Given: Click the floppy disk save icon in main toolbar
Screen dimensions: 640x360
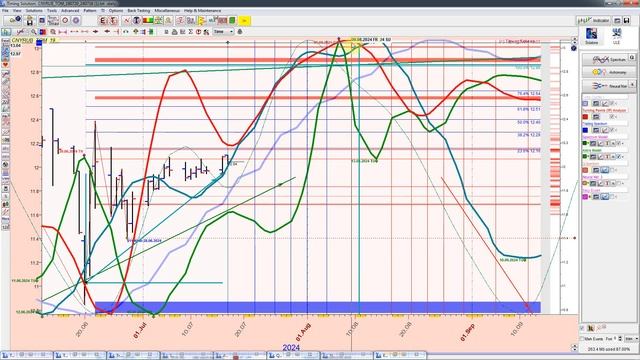Looking at the screenshot, I should (x=29, y=20).
